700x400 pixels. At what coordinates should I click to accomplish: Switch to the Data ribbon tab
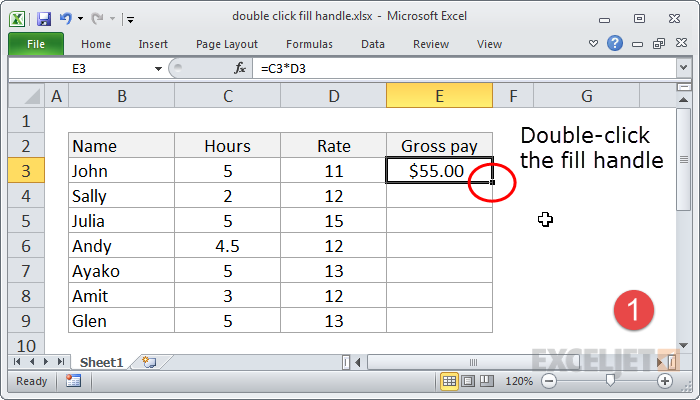coord(373,44)
